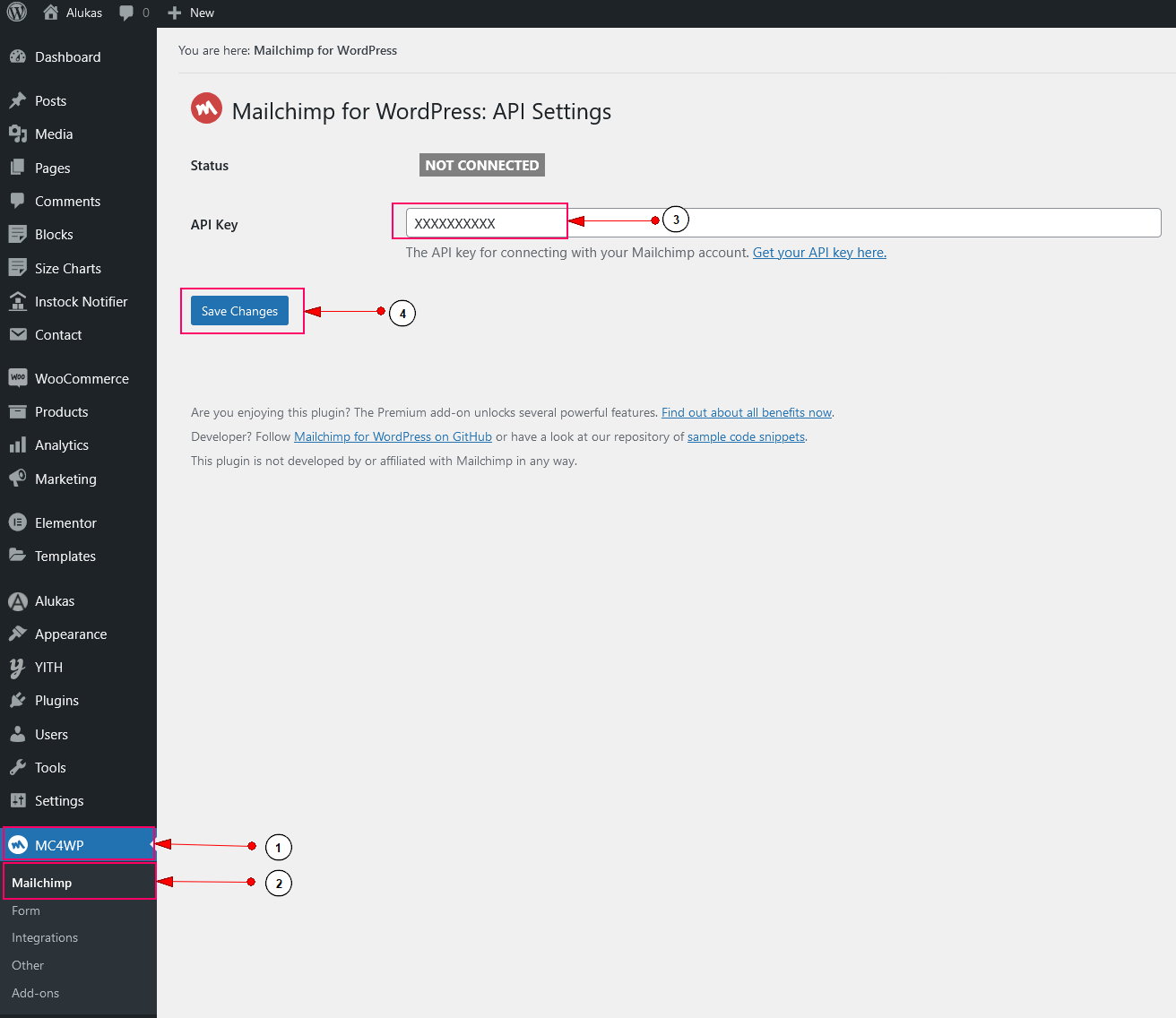Open the Analytics chart icon
The image size is (1176, 1018).
point(18,445)
